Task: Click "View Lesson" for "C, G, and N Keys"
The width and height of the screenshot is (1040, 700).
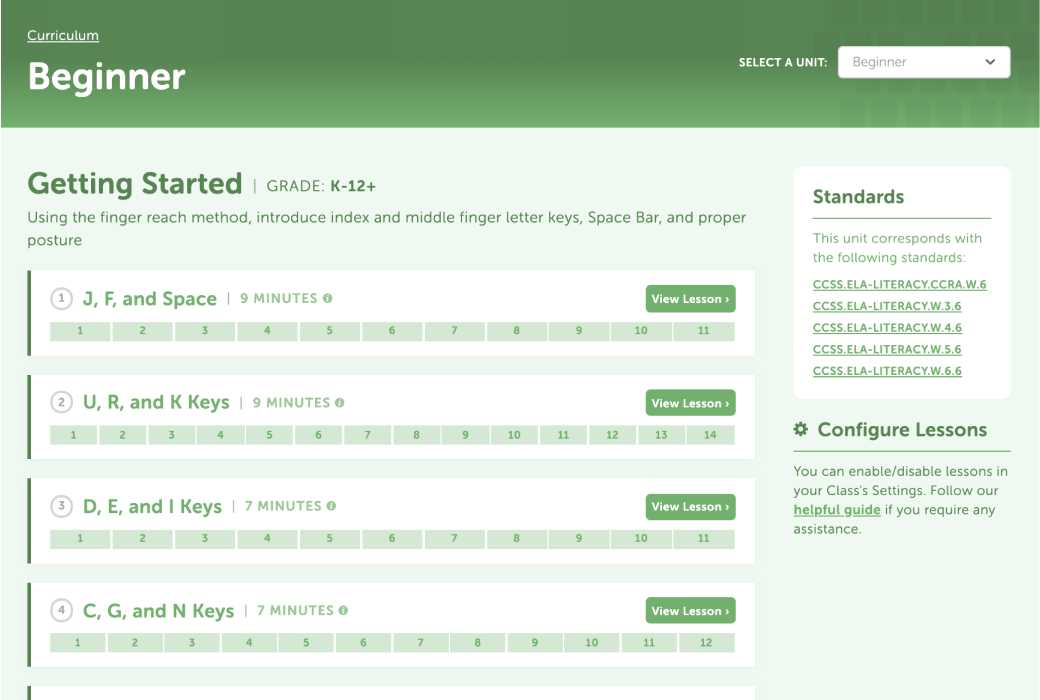Action: pyautogui.click(x=690, y=610)
